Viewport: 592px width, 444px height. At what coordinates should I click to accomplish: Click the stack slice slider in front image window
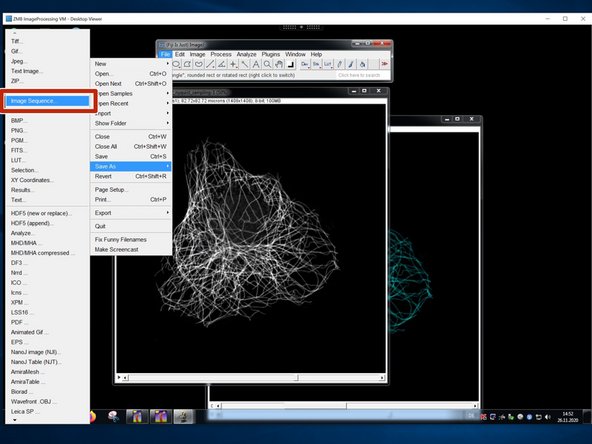pos(253,377)
